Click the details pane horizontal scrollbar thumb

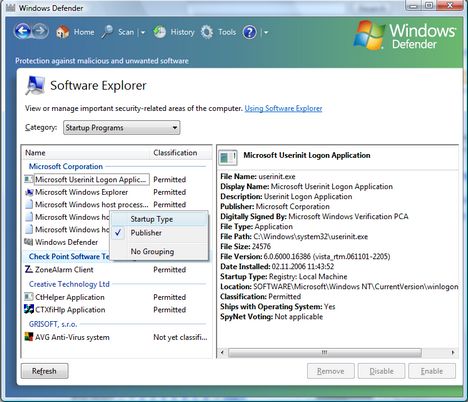[x=325, y=353]
